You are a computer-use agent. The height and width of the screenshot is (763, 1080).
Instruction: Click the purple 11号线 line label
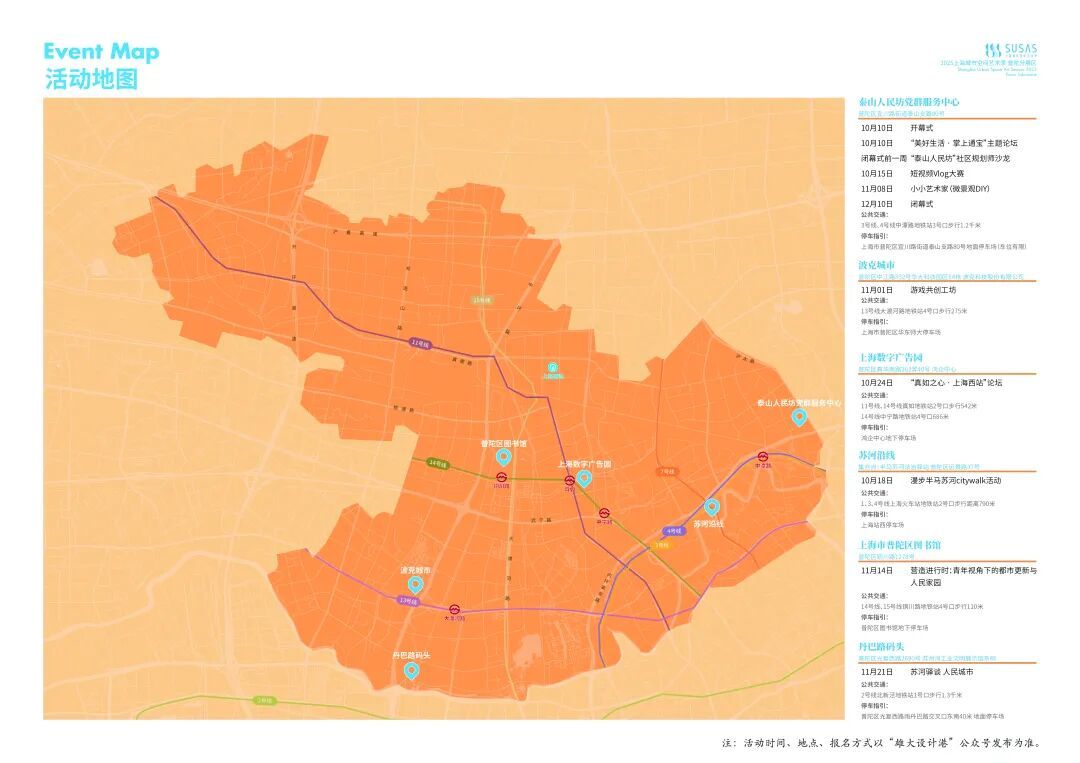(x=420, y=343)
